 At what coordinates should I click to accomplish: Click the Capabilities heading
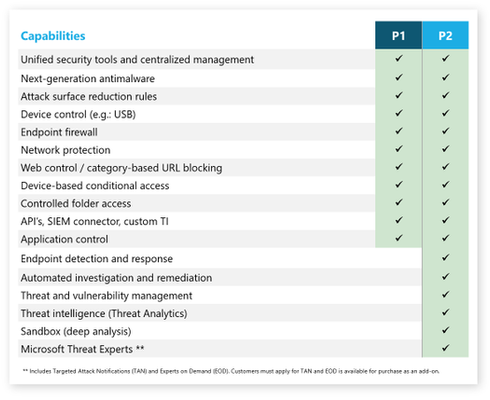pyautogui.click(x=53, y=36)
